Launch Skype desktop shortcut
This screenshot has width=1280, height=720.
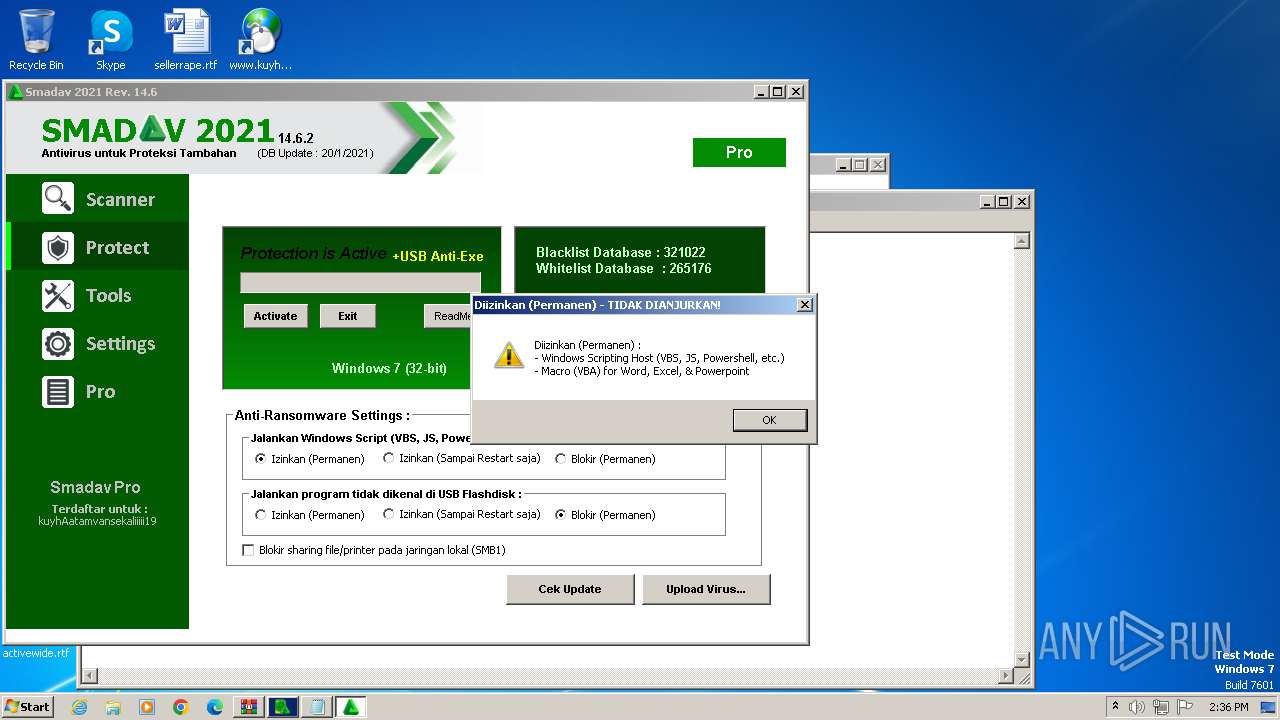[110, 40]
